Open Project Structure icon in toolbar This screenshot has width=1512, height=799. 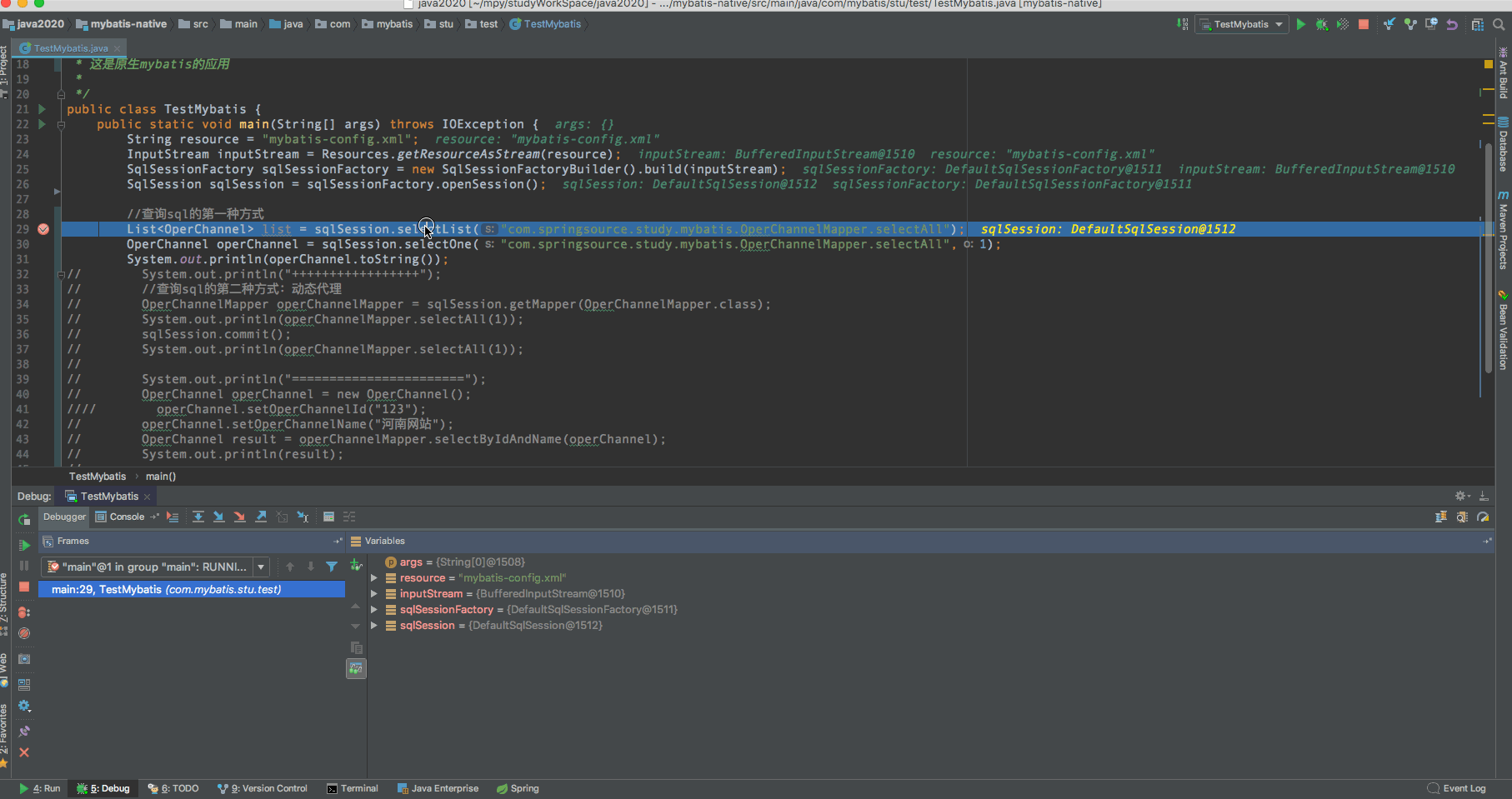click(x=1478, y=24)
